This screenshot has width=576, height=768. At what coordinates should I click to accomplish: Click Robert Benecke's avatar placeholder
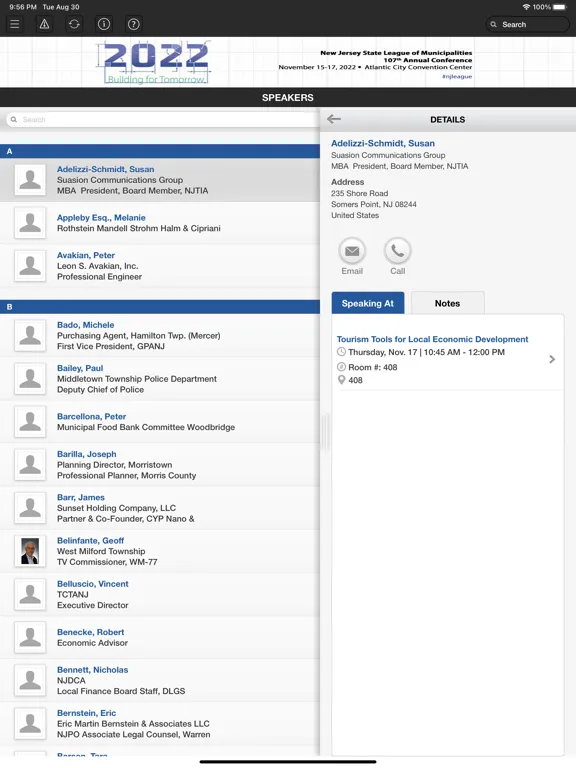30,637
